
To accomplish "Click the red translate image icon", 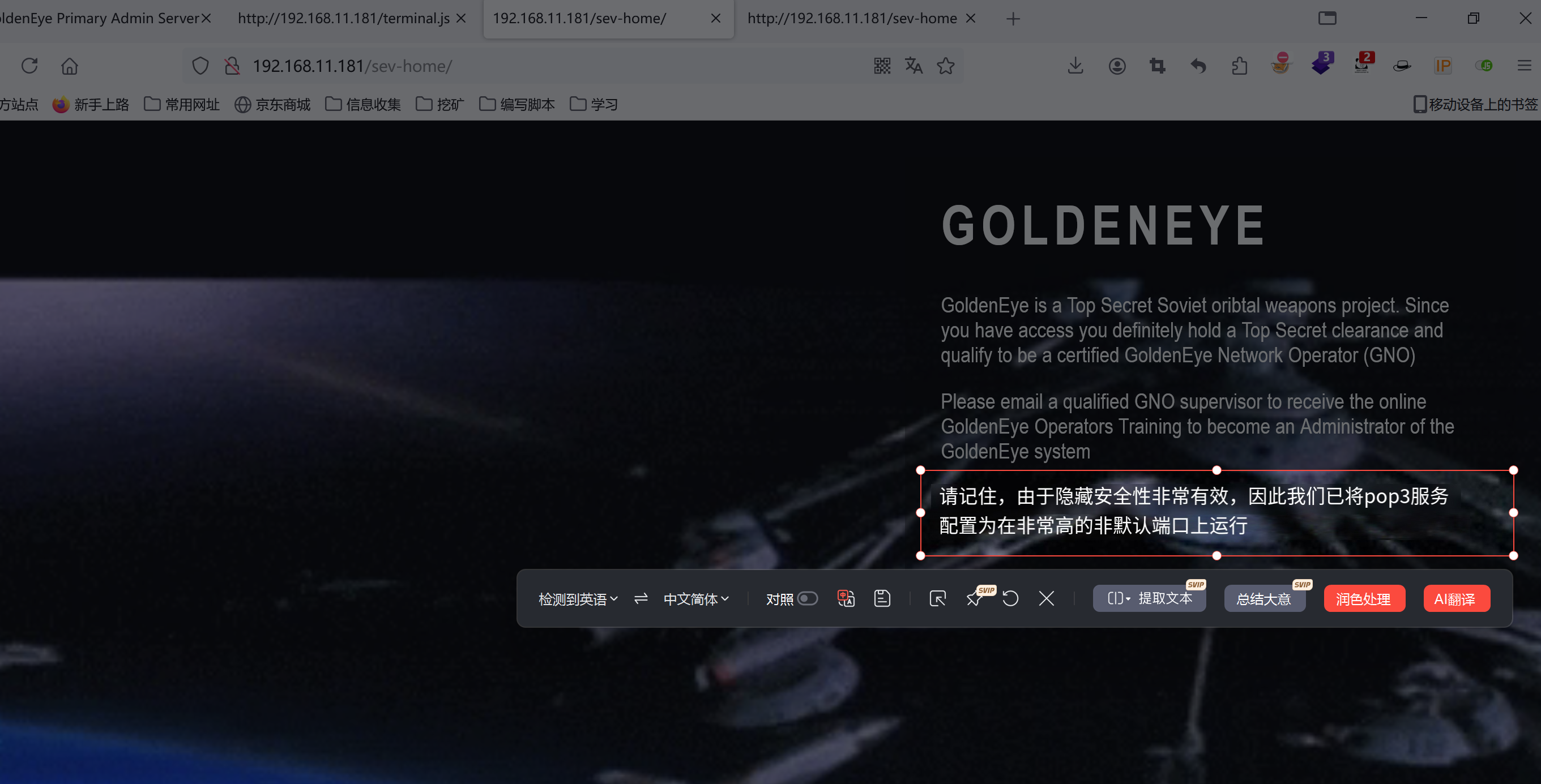I will tap(846, 599).
